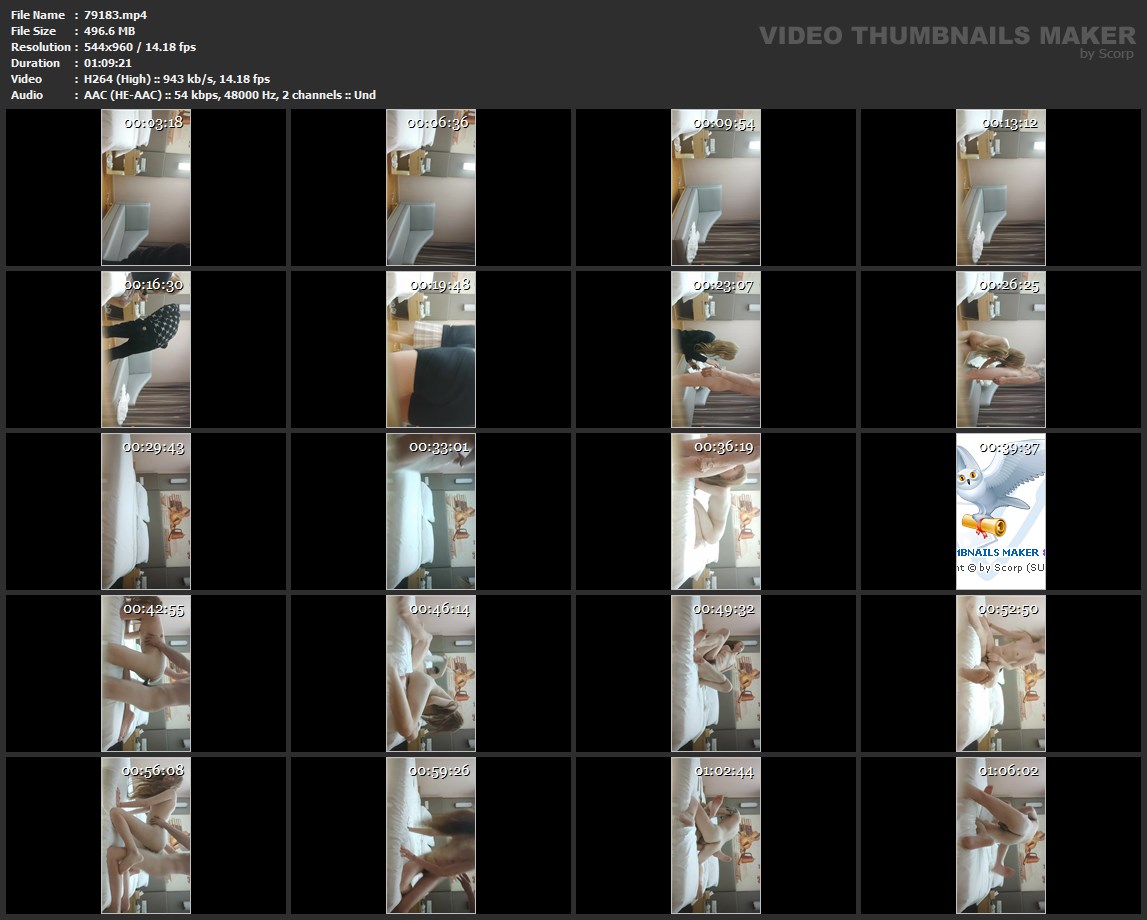Select the thumbnail marked 00:29:43

click(x=146, y=512)
